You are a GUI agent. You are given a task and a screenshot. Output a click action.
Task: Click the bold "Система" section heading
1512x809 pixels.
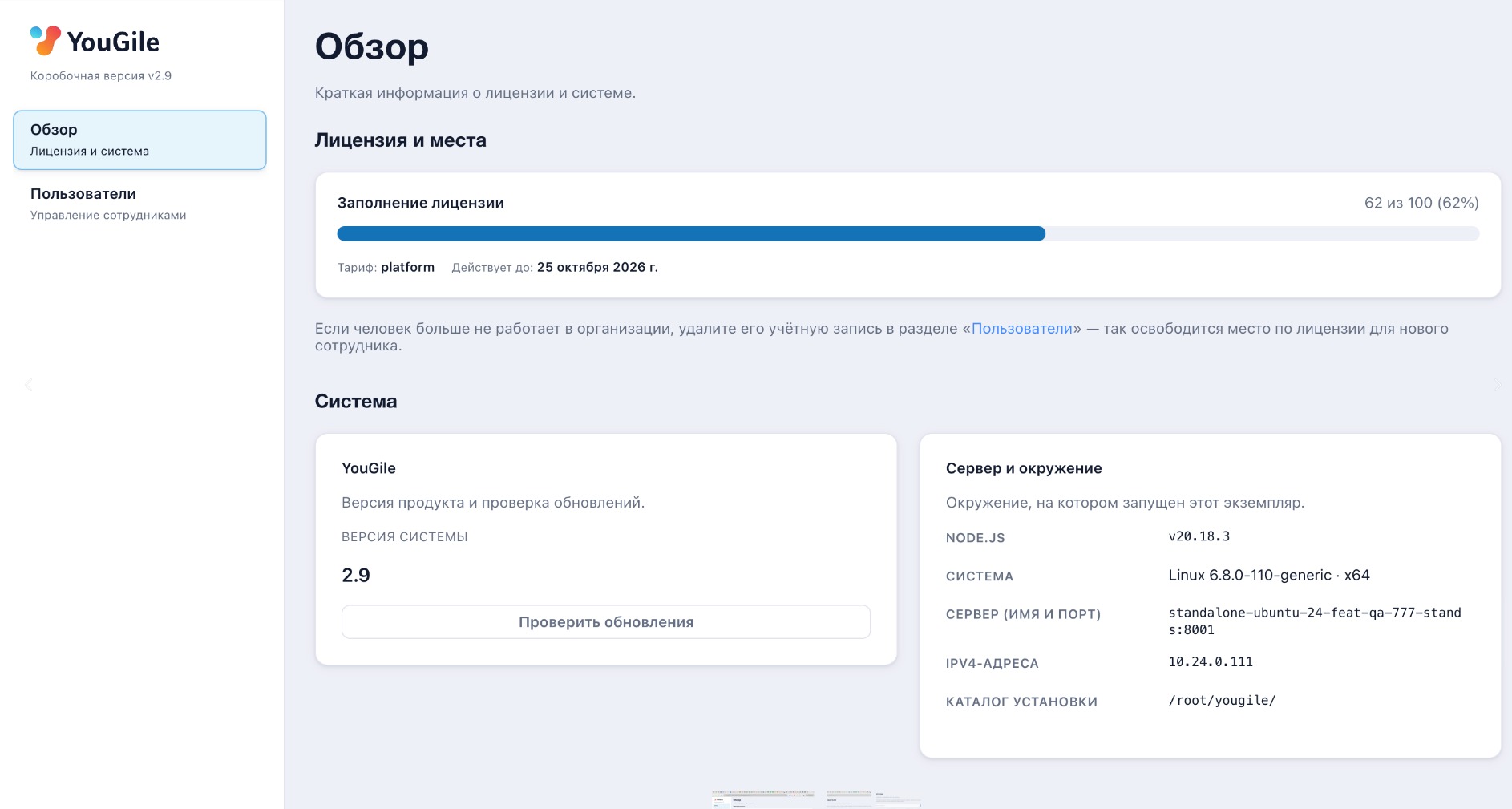pyautogui.click(x=356, y=402)
